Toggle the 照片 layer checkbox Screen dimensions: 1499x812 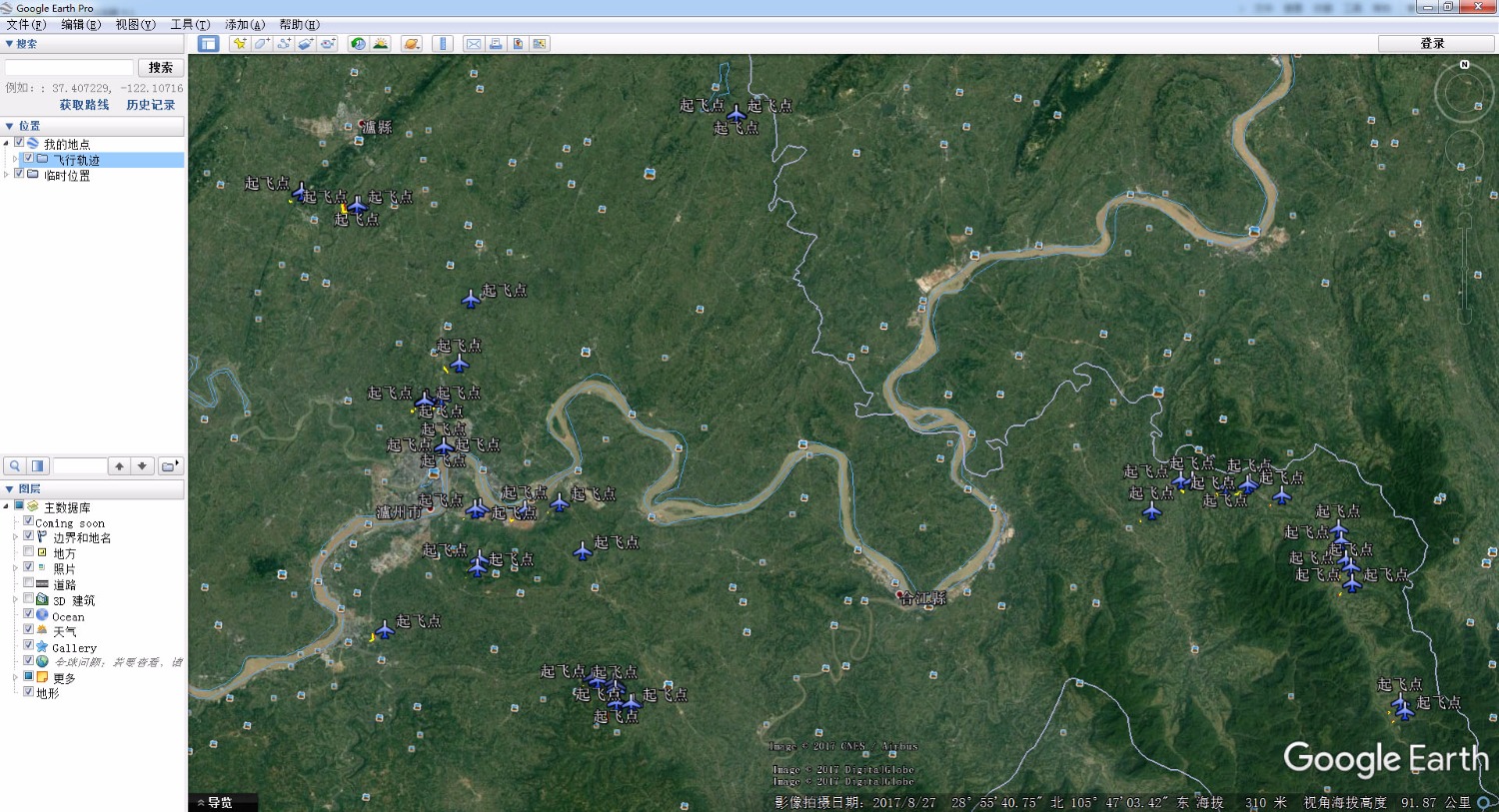[x=28, y=567]
